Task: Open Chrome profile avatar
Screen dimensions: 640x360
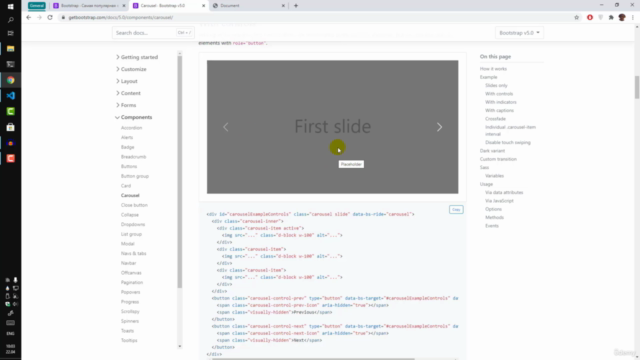Action: click(622, 18)
